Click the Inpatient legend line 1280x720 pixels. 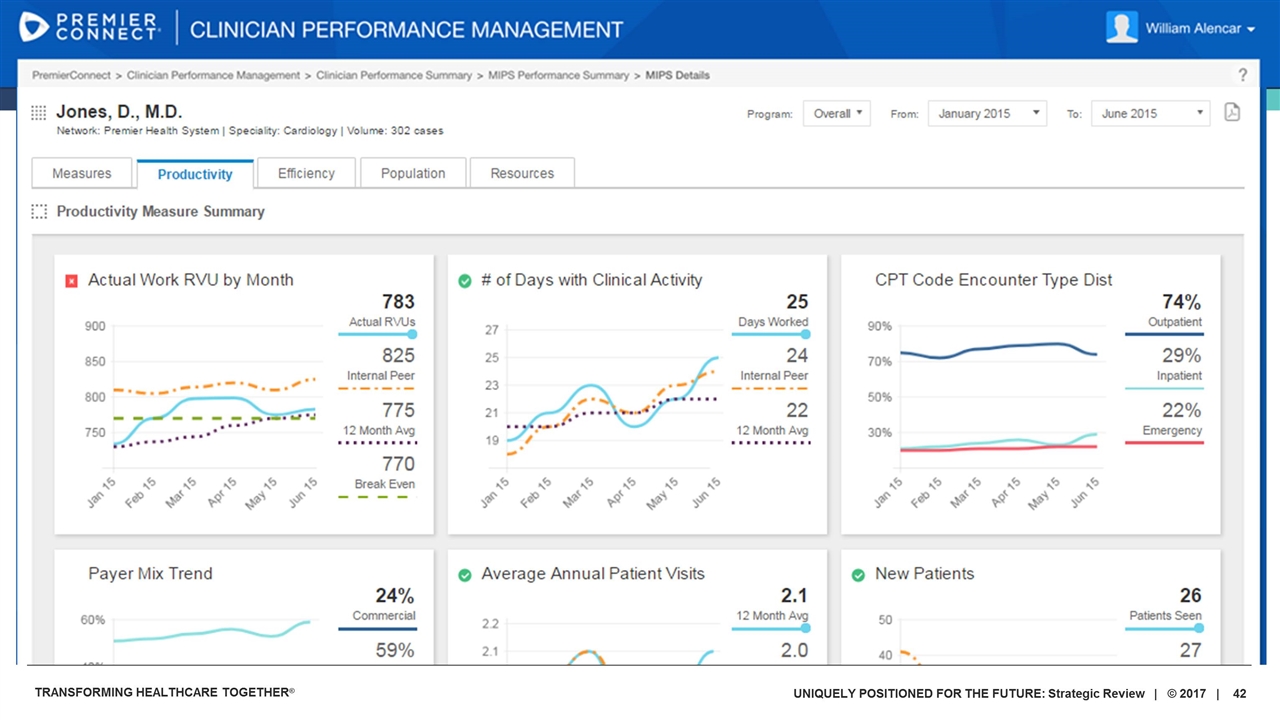[x=1164, y=388]
